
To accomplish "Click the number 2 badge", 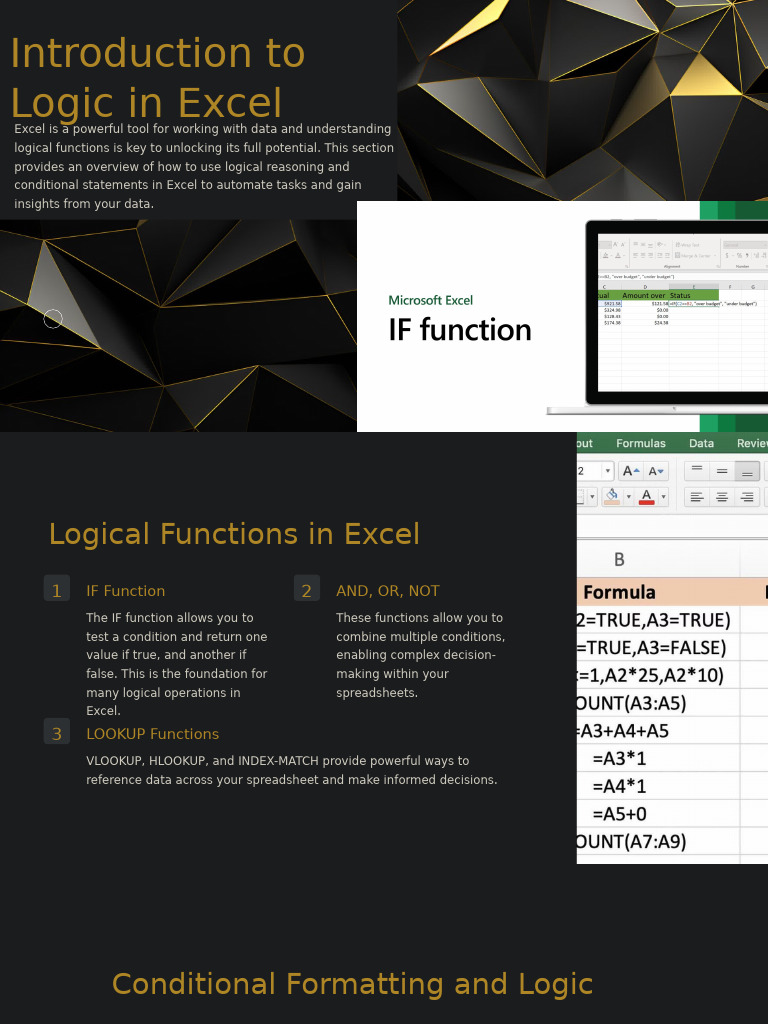I will (x=307, y=588).
